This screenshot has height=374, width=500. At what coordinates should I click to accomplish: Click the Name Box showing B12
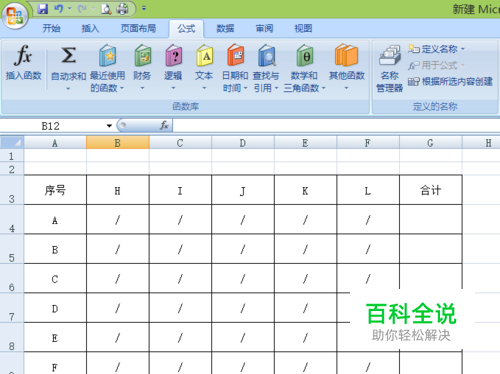[52, 126]
